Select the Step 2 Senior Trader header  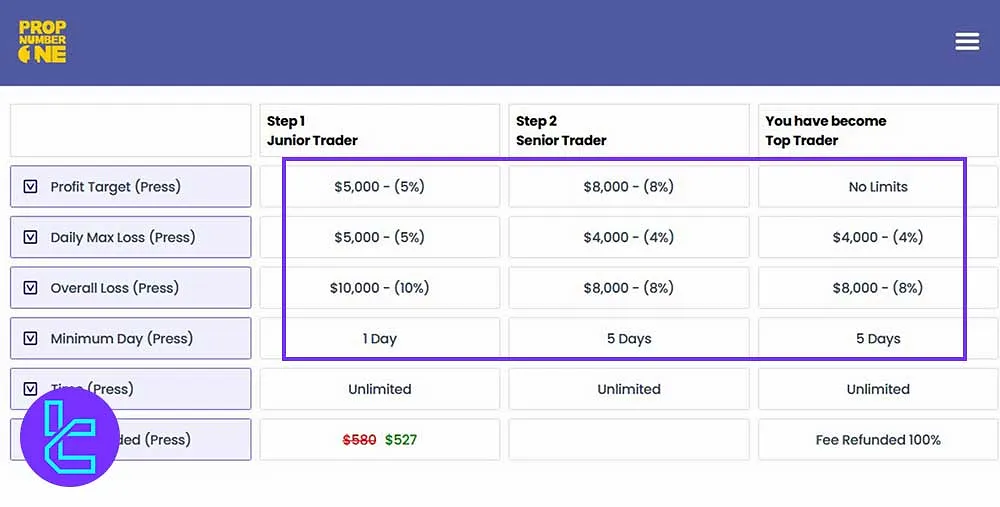click(629, 131)
